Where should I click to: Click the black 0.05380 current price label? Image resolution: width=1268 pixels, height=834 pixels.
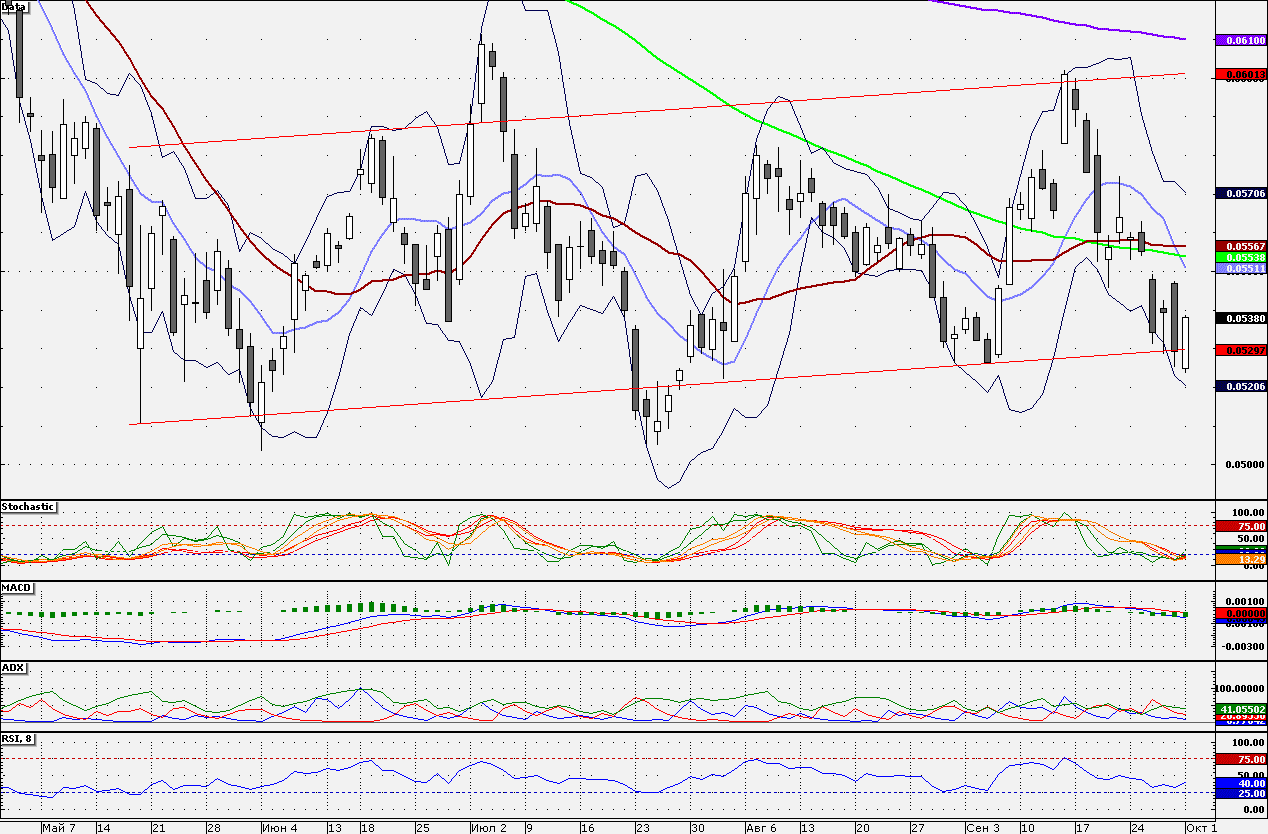tap(1241, 318)
